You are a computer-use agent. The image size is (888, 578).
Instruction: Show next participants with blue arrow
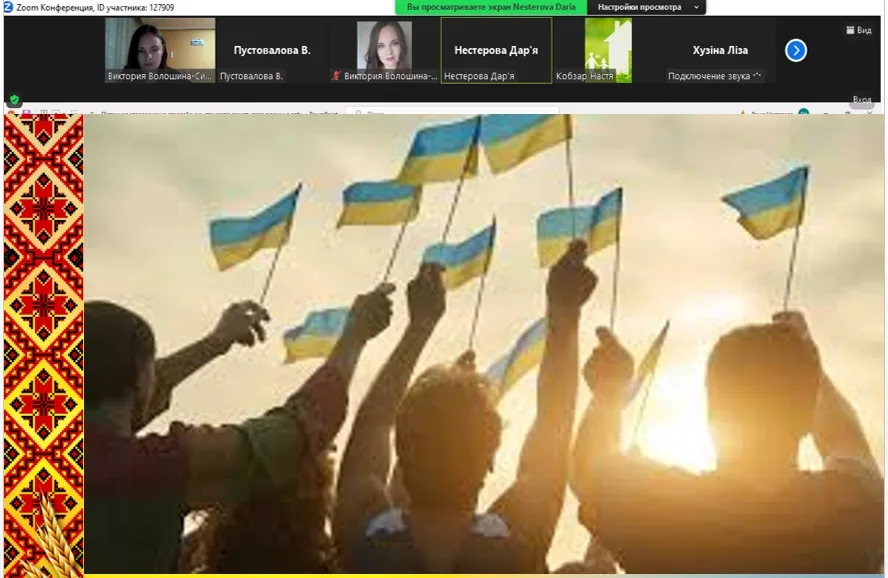pyautogui.click(x=796, y=50)
